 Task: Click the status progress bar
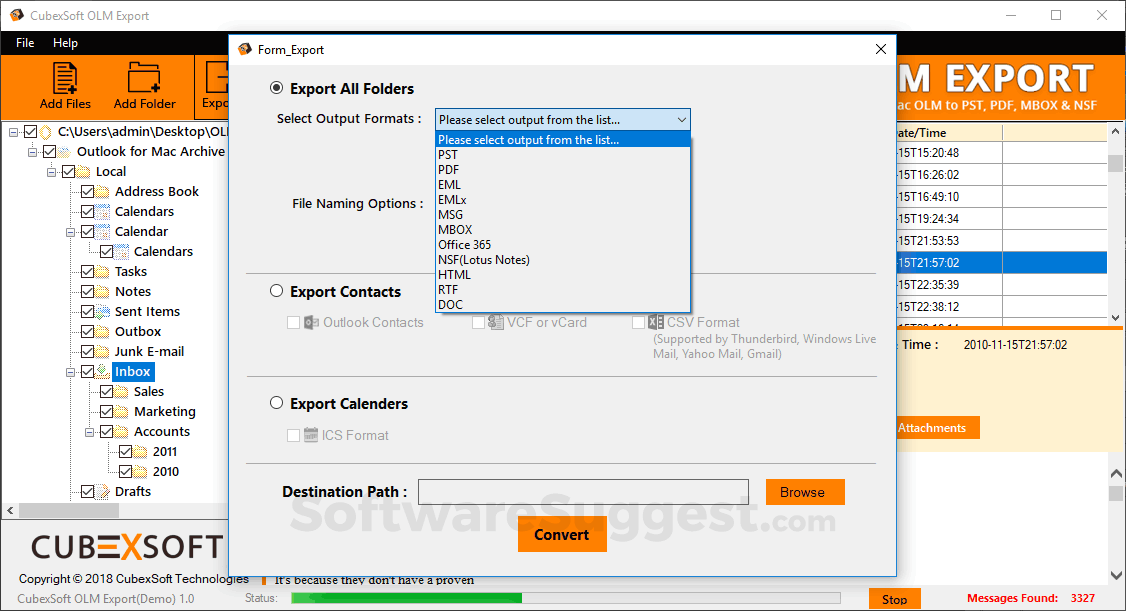[566, 598]
